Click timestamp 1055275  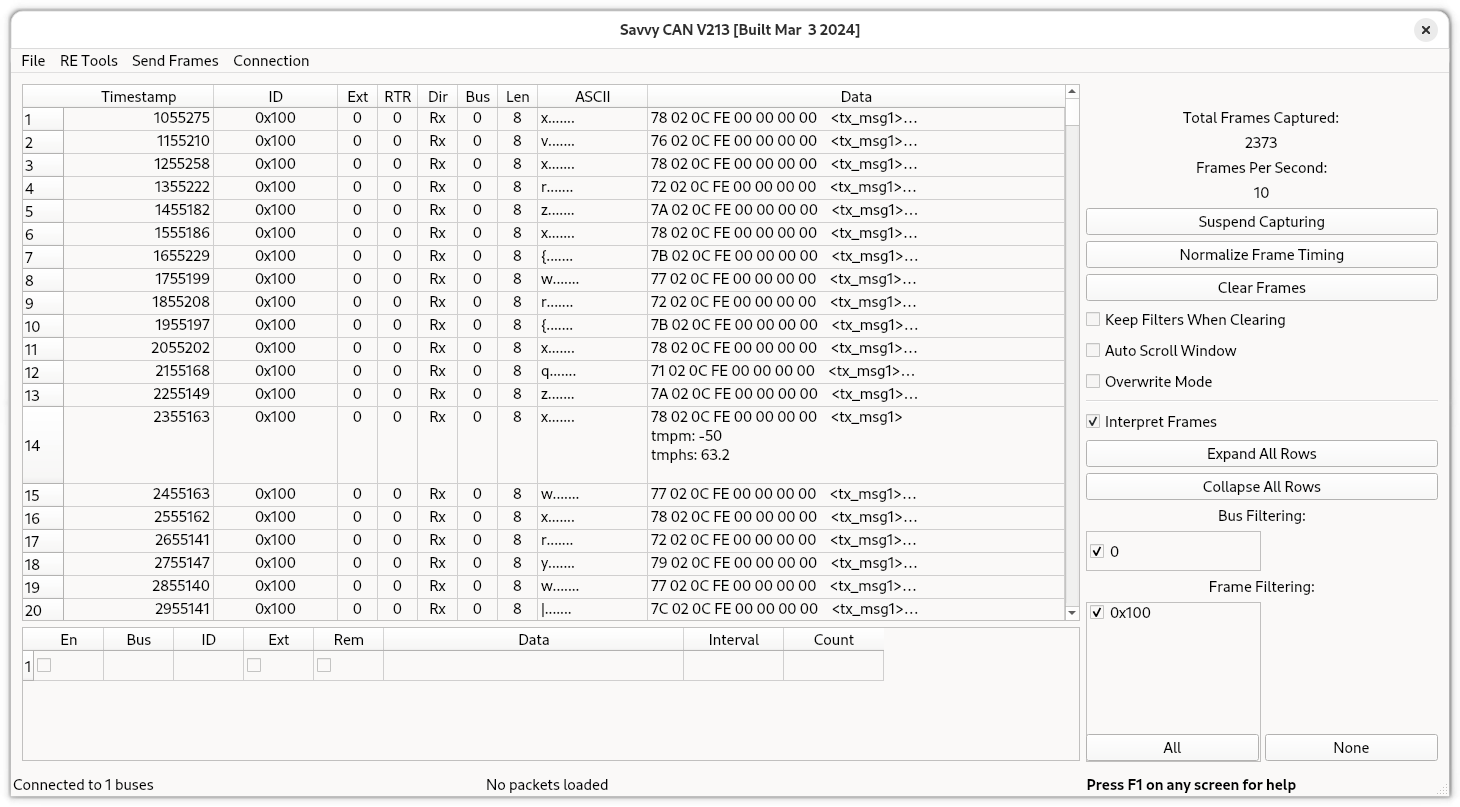tap(181, 118)
